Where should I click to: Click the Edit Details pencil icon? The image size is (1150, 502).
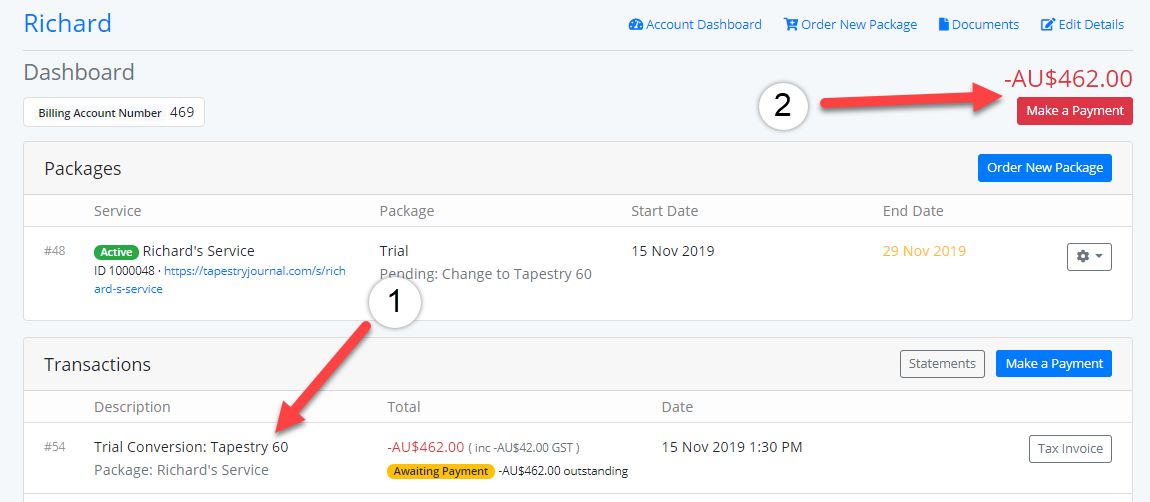pyautogui.click(x=1048, y=25)
